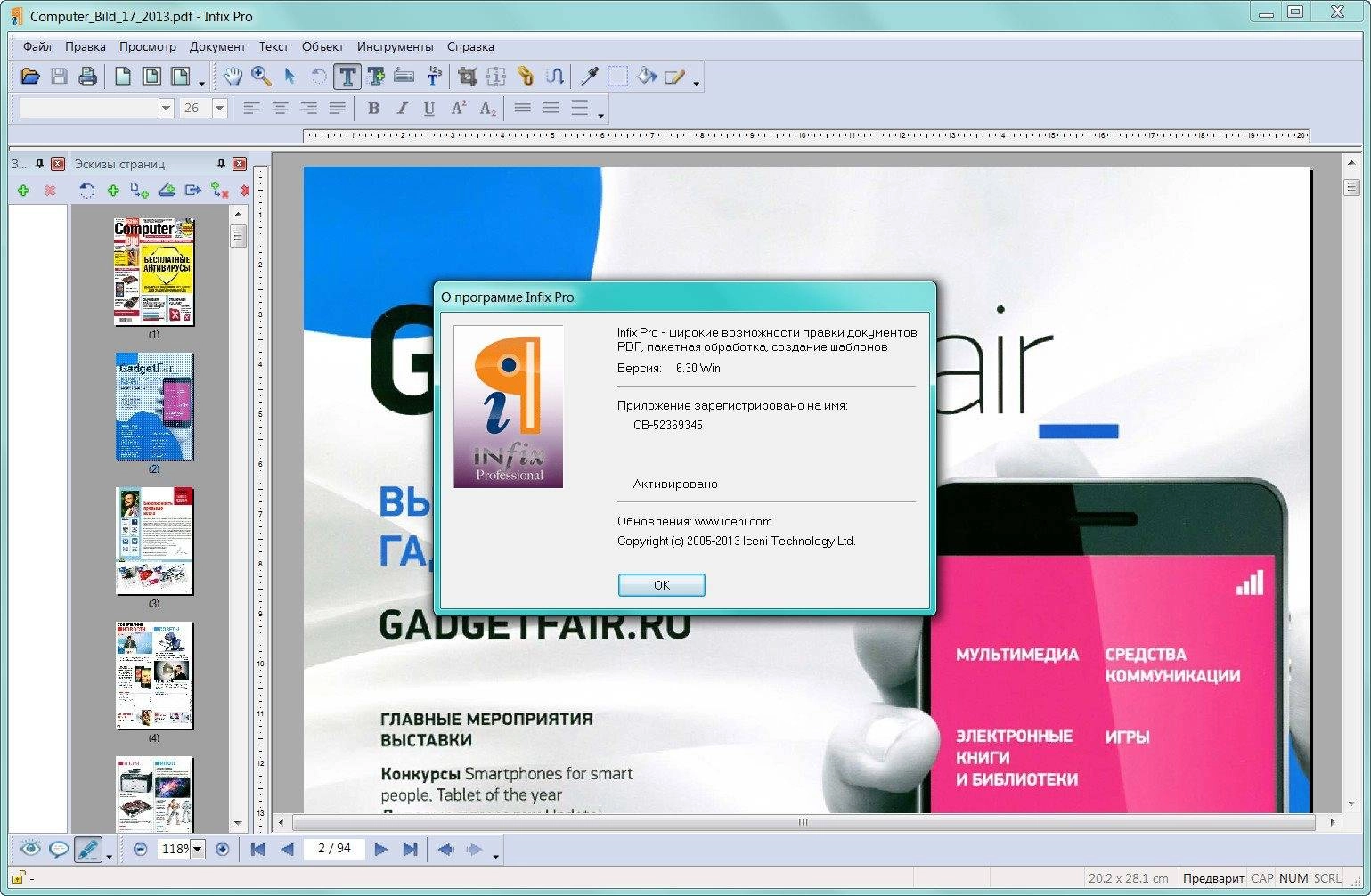Toggle the comment bubble mode button
Viewport: 1371px width, 896px height.
tap(59, 850)
